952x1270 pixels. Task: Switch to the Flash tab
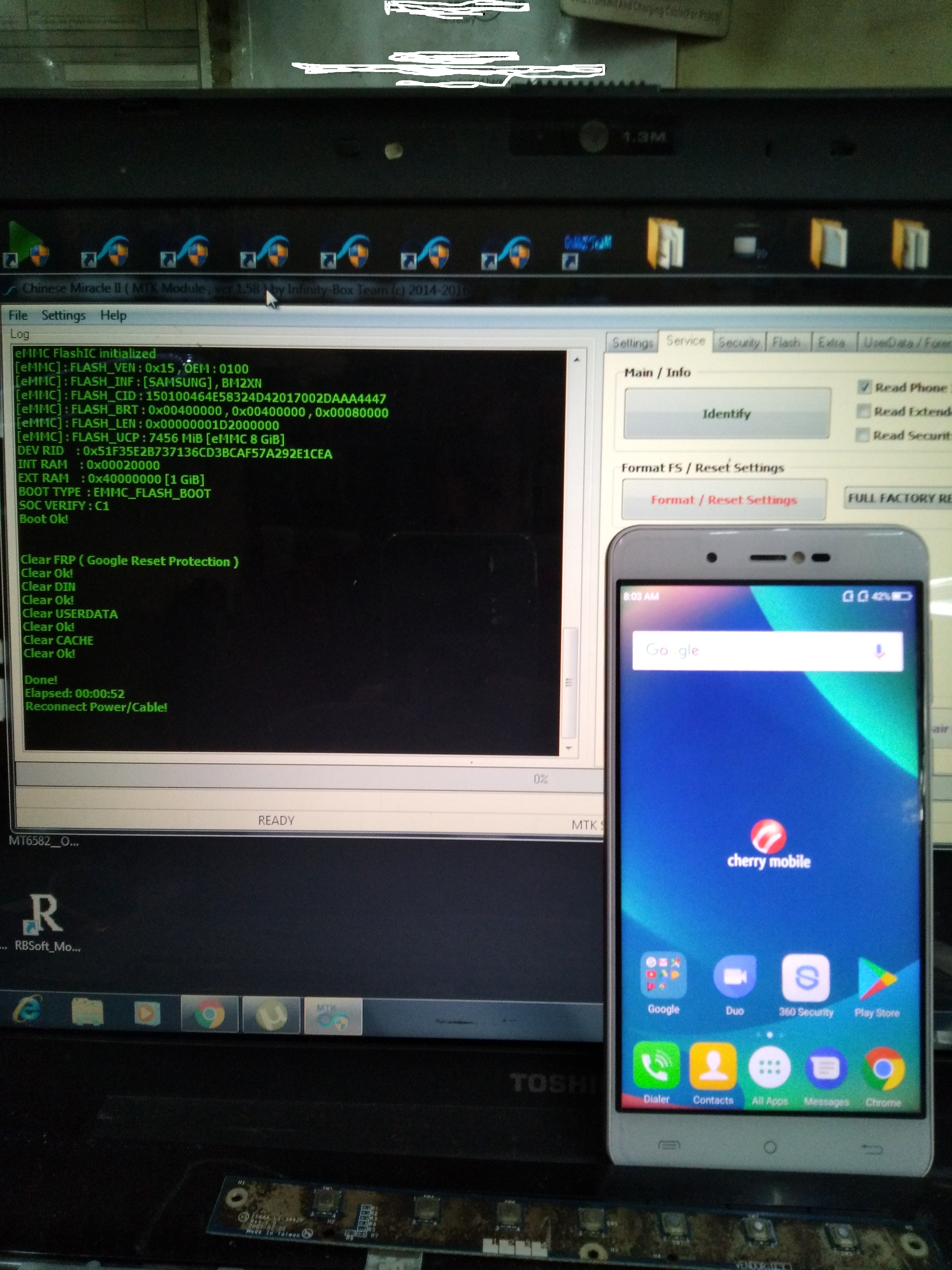click(x=786, y=343)
